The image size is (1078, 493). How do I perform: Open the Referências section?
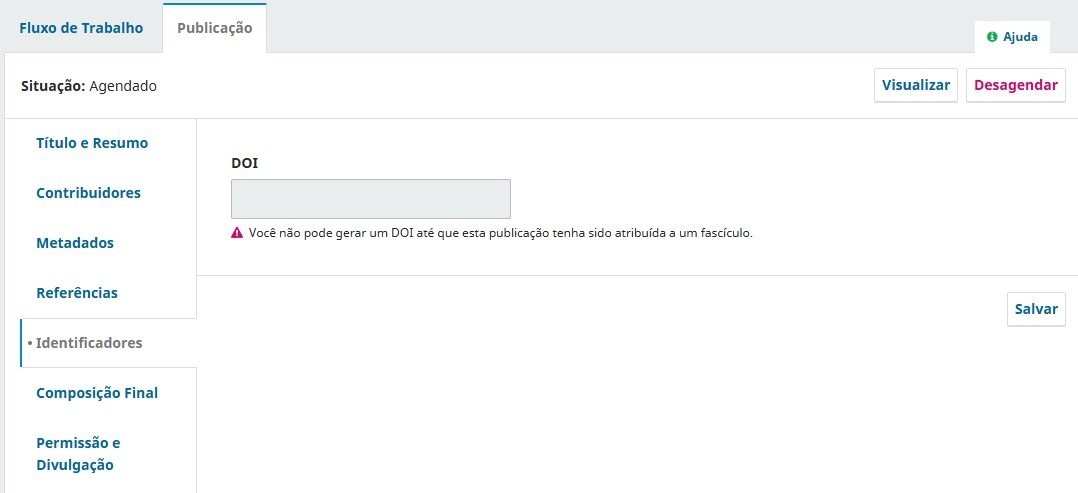tap(77, 293)
